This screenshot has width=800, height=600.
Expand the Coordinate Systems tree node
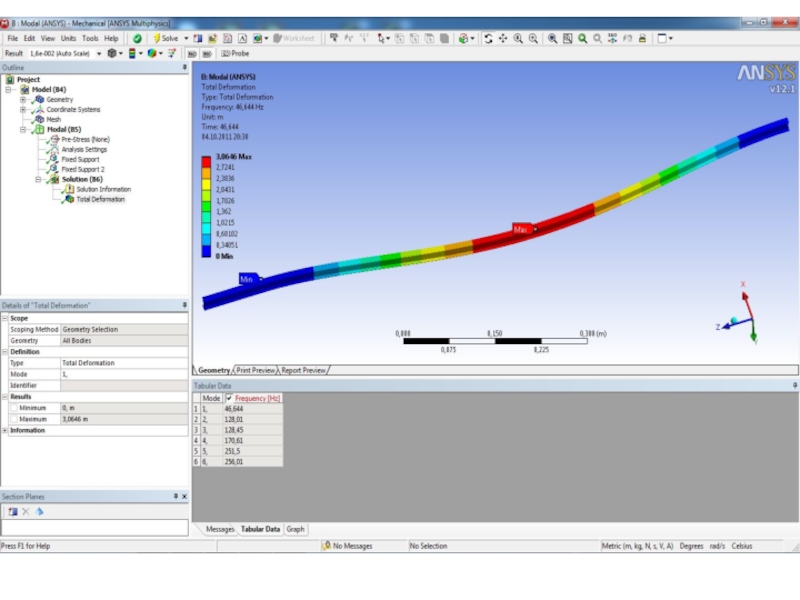pos(23,110)
